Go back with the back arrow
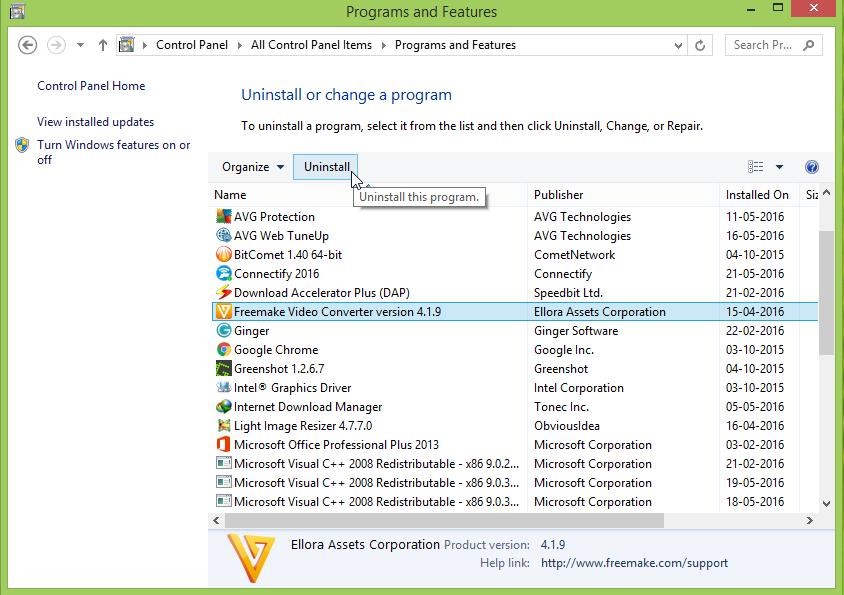Image resolution: width=844 pixels, height=595 pixels. pyautogui.click(x=27, y=45)
